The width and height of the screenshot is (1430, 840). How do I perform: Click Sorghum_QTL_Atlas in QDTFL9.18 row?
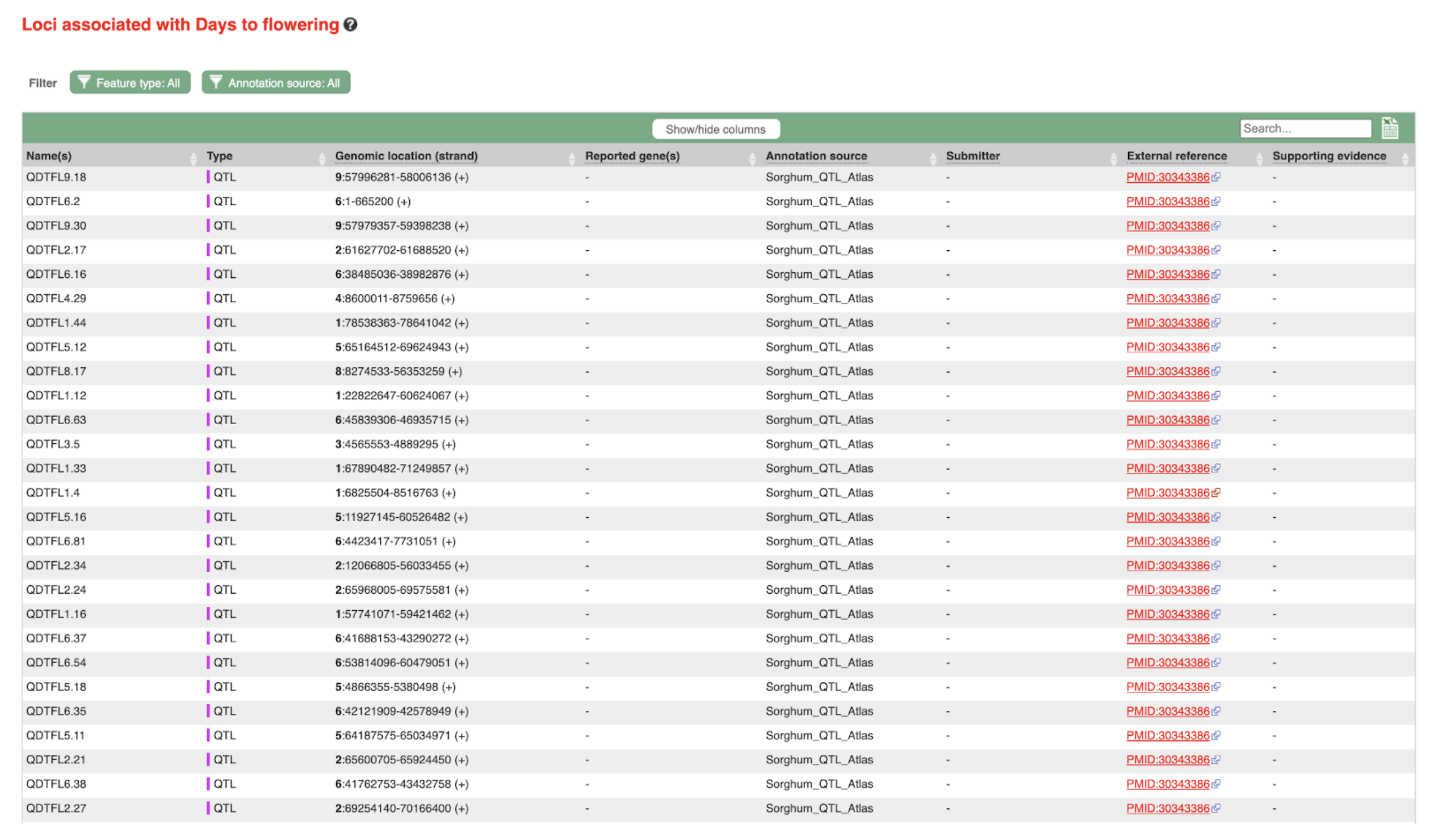pos(819,177)
